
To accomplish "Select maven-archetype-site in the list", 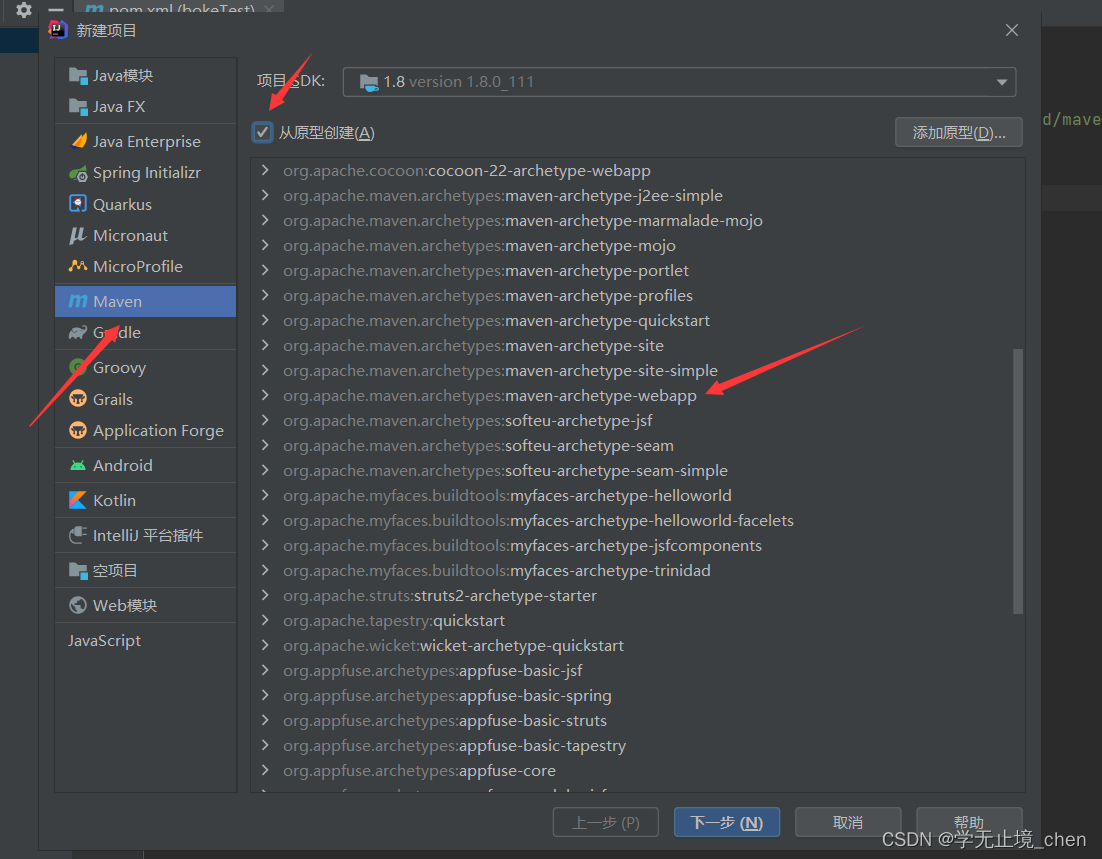I will pyautogui.click(x=473, y=345).
